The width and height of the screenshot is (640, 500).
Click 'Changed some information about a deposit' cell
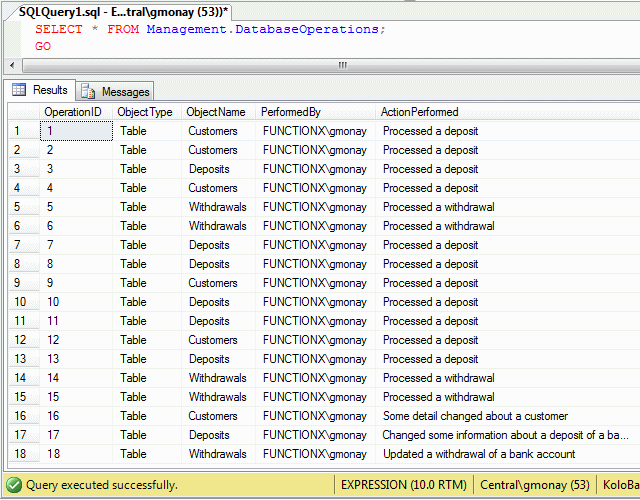507,435
